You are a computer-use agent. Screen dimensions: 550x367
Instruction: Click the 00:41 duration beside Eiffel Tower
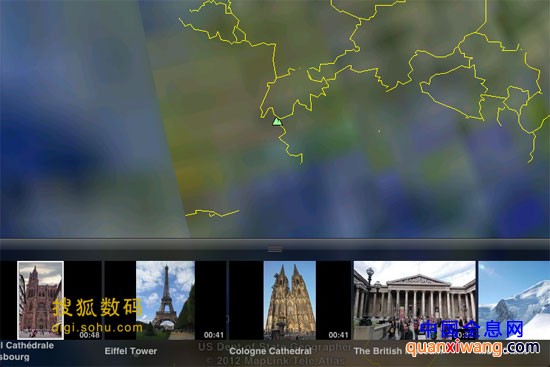coord(214,335)
